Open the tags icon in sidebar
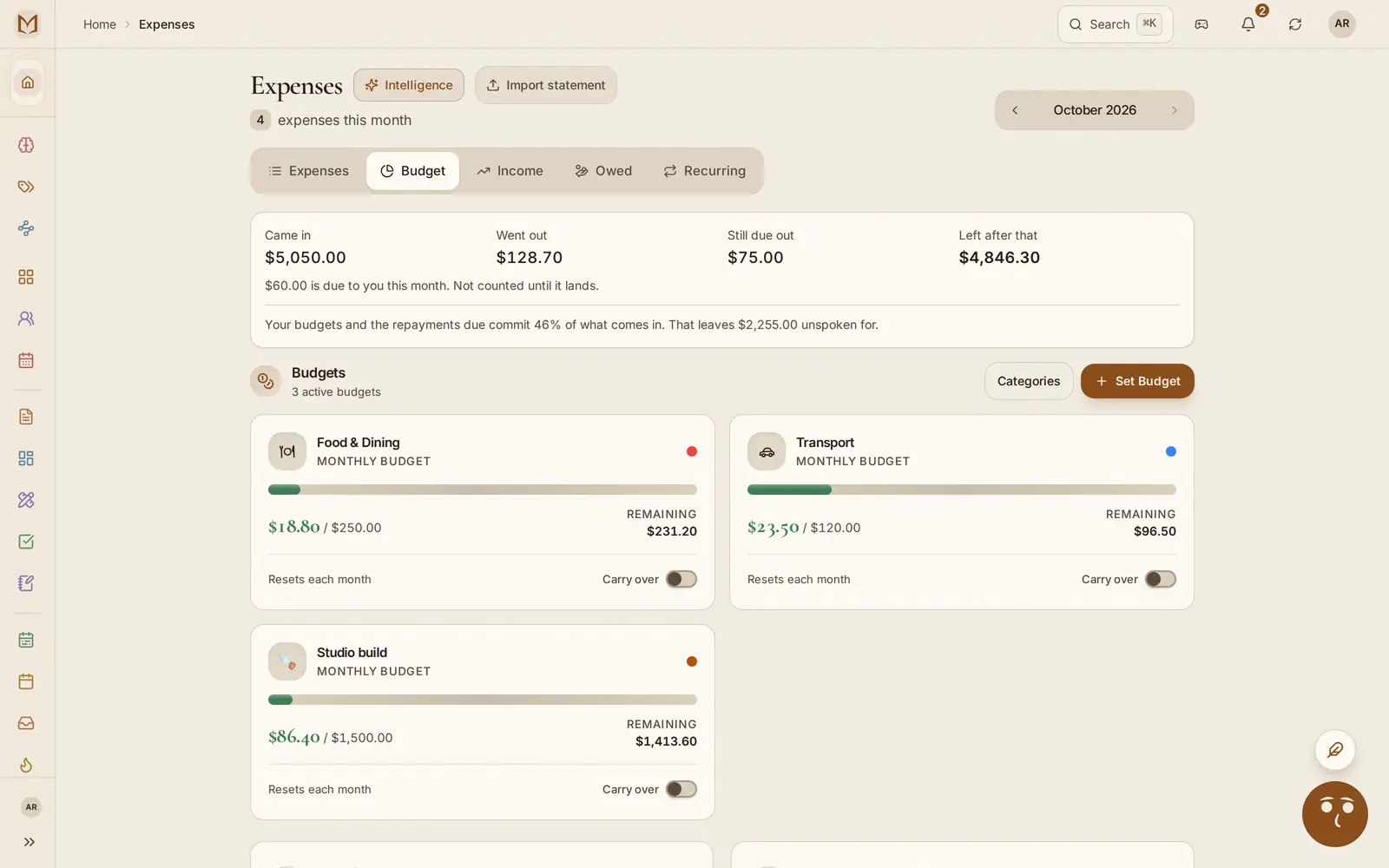The image size is (1389, 868). [x=26, y=187]
